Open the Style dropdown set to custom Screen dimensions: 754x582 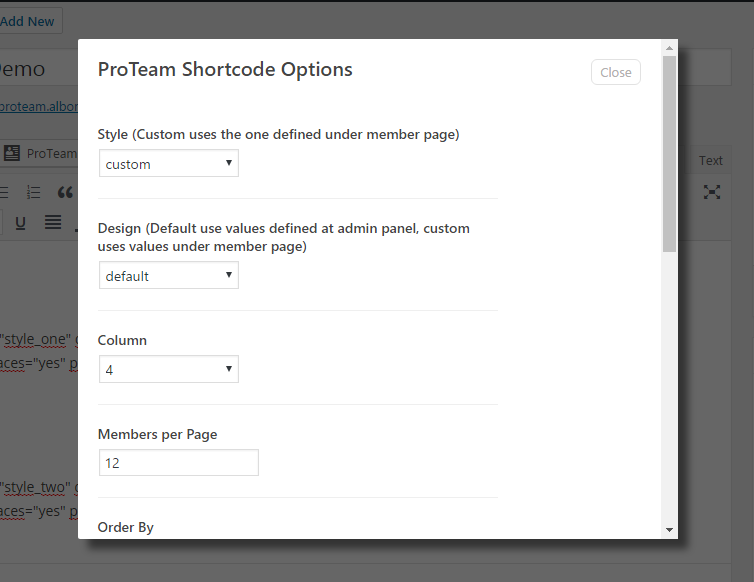[169, 163]
